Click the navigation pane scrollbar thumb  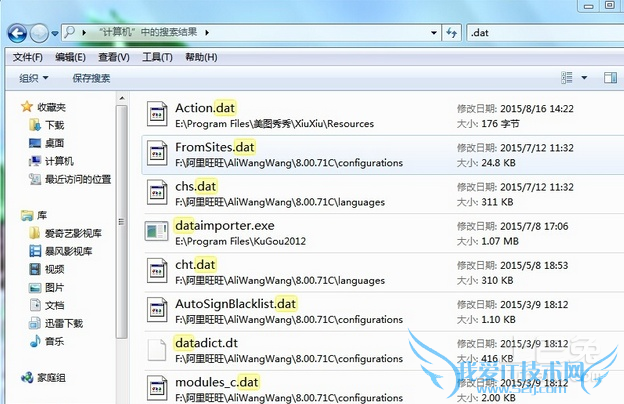[x=122, y=222]
